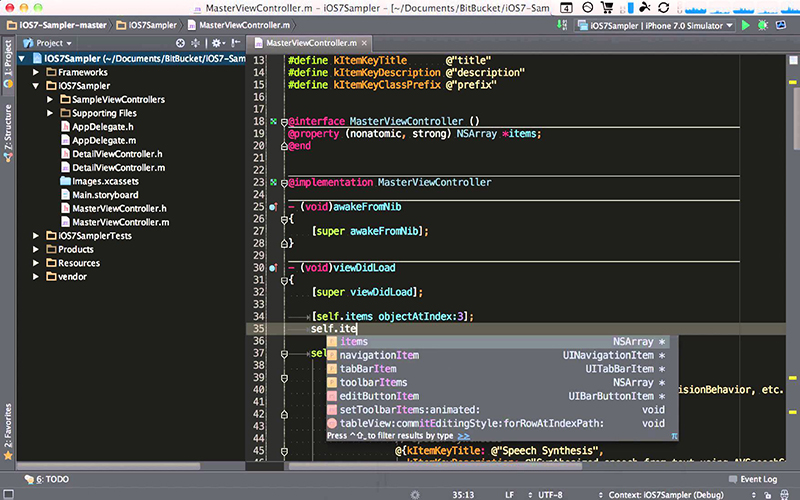Click the override gutter icon on line 30

click(273, 267)
